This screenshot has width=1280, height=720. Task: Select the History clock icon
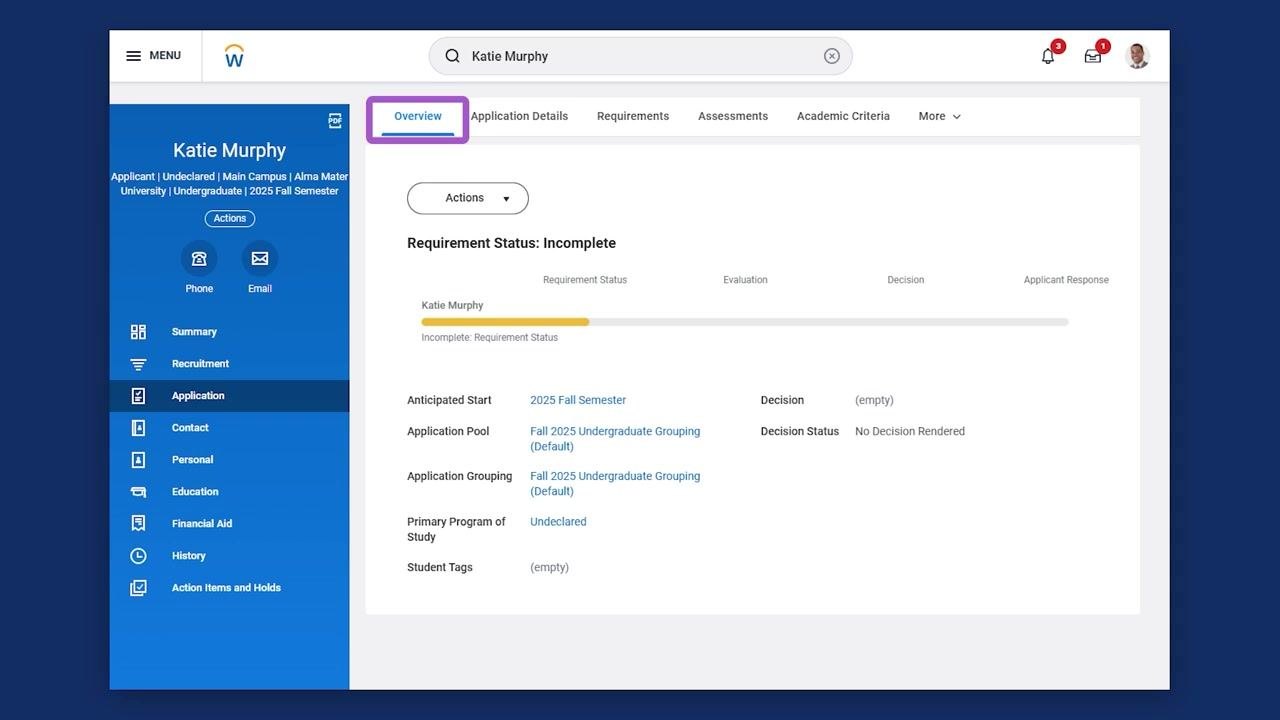[138, 556]
